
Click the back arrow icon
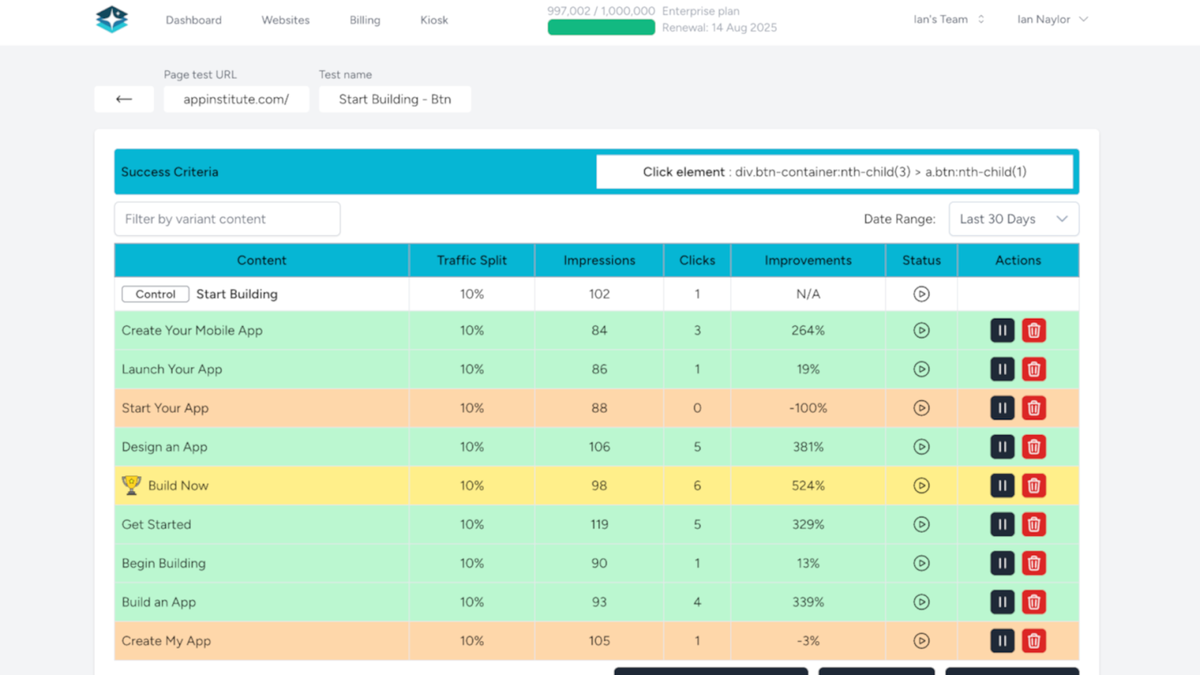[x=123, y=99]
